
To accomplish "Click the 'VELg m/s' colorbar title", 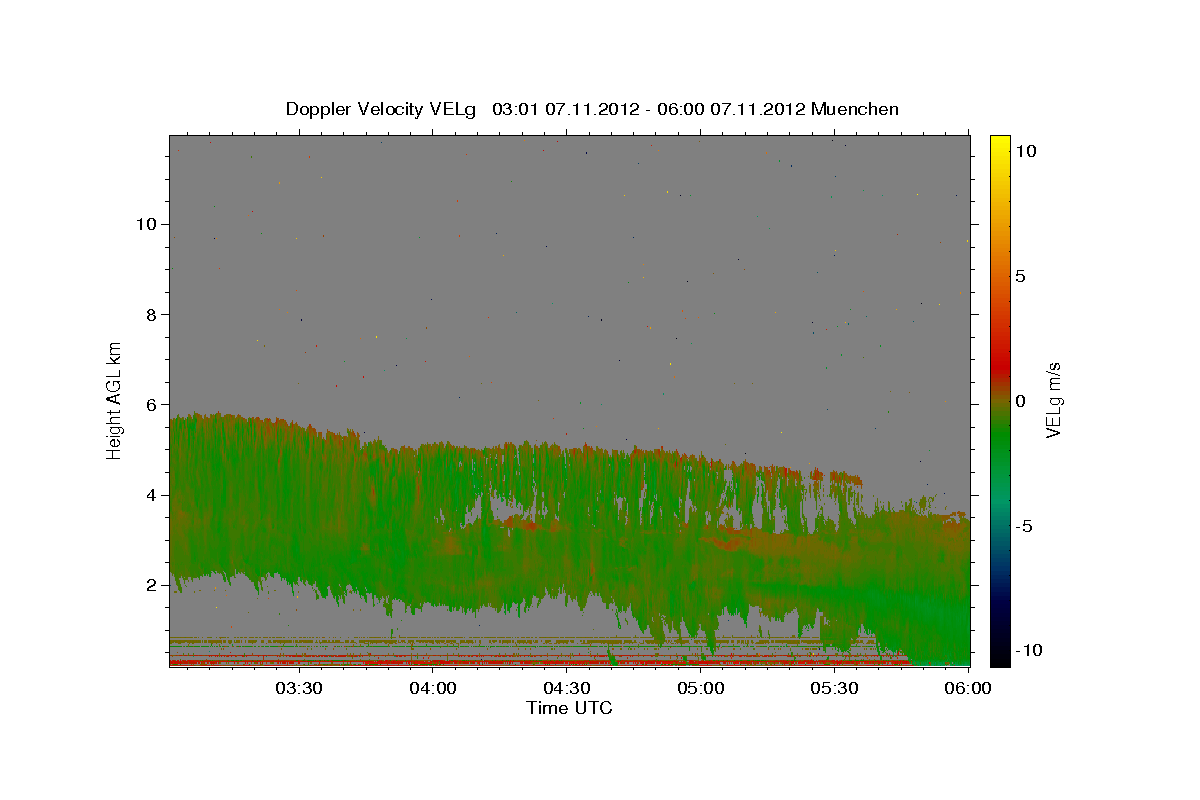I will coord(1055,399).
